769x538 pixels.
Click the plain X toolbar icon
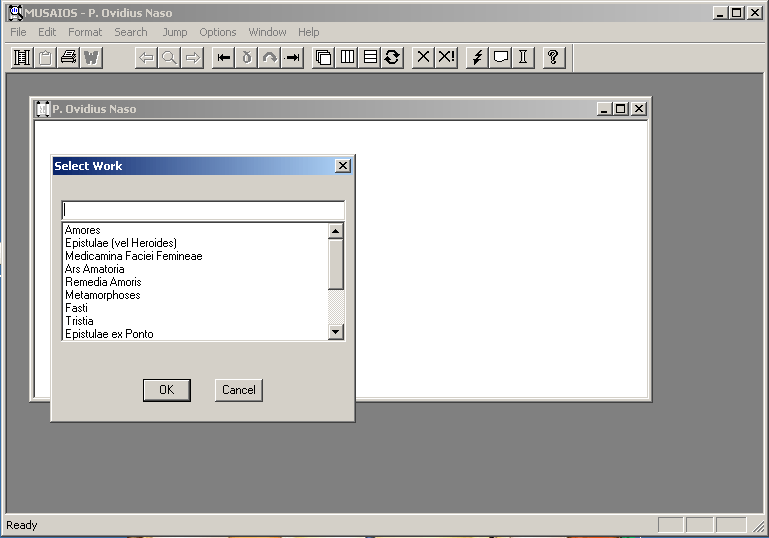tap(423, 57)
